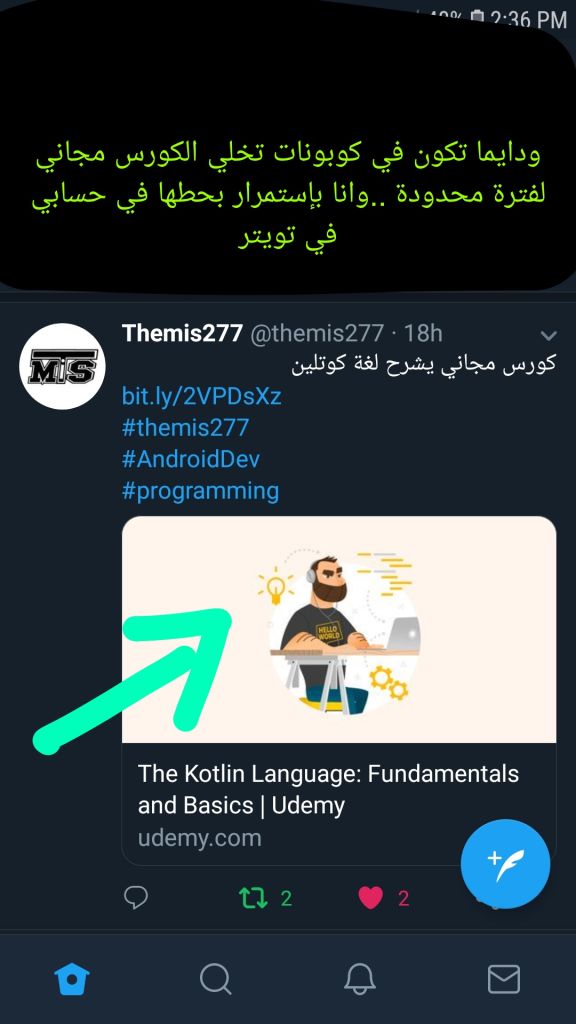576x1024 pixels.
Task: Toggle the retweet icon
Action: (254, 899)
